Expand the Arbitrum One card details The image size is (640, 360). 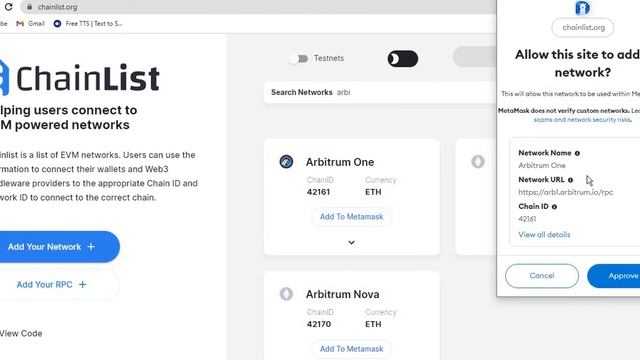point(351,242)
